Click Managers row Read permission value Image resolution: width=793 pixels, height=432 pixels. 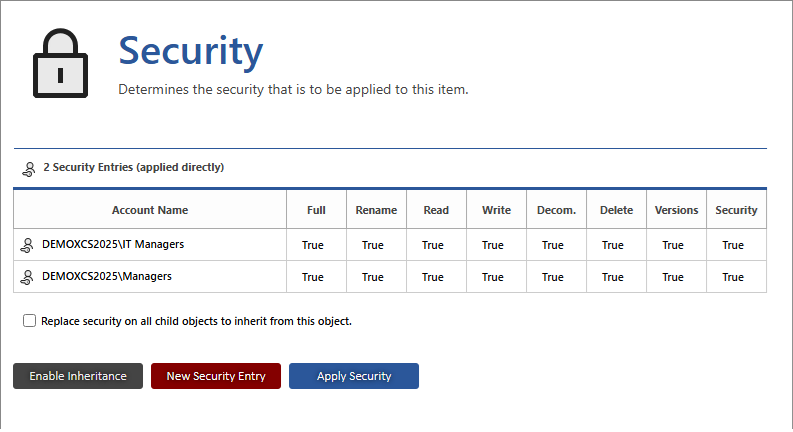(x=433, y=277)
